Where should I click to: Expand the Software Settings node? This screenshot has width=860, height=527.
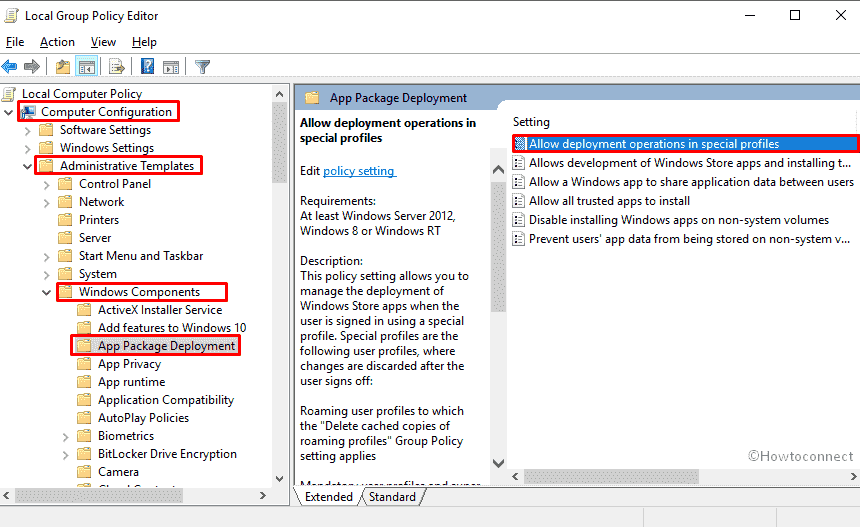tap(27, 131)
